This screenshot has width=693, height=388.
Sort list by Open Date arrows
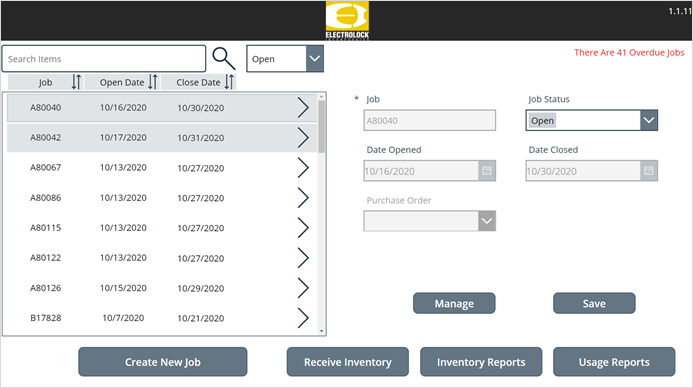(x=153, y=82)
